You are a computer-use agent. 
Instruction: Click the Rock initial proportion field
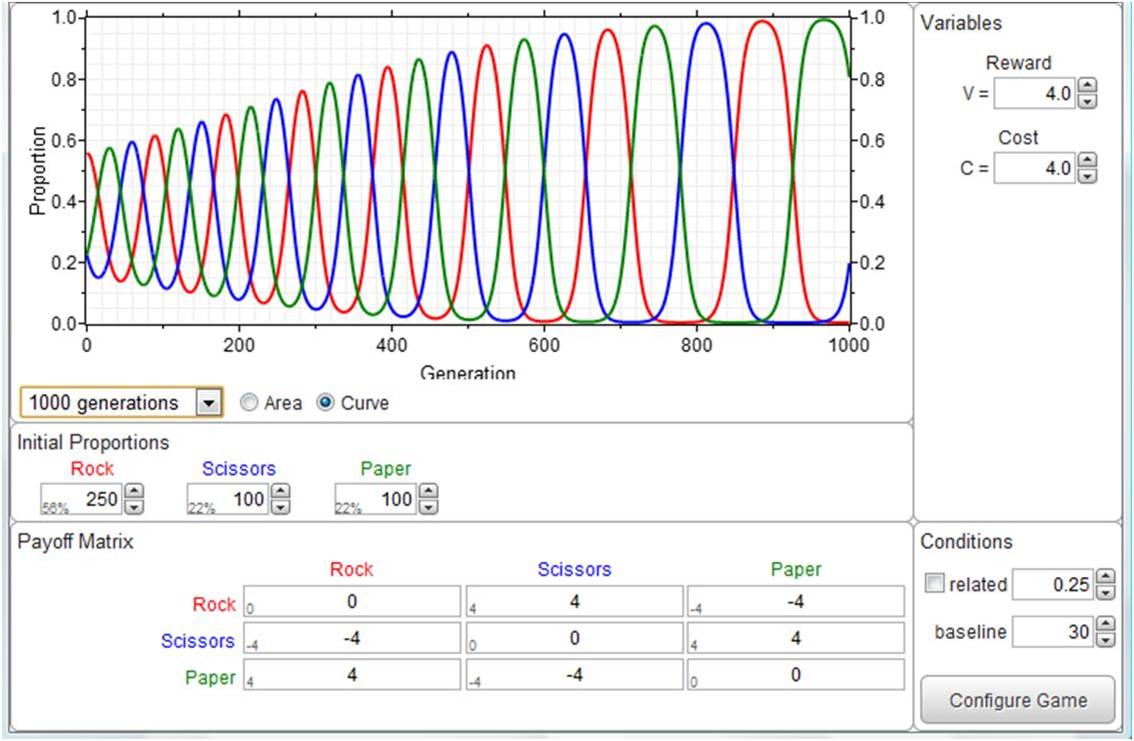click(85, 498)
